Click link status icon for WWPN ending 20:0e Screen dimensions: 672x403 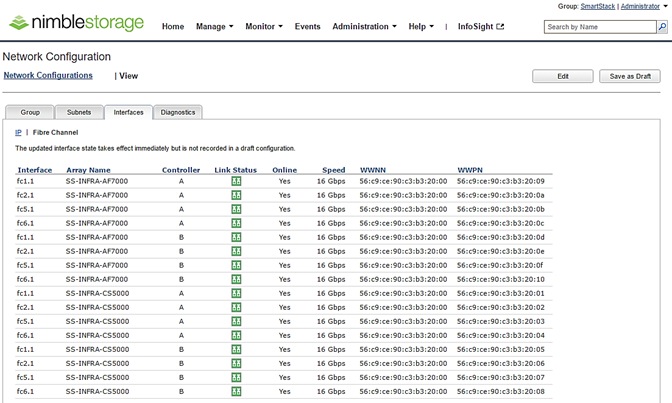[x=236, y=251]
